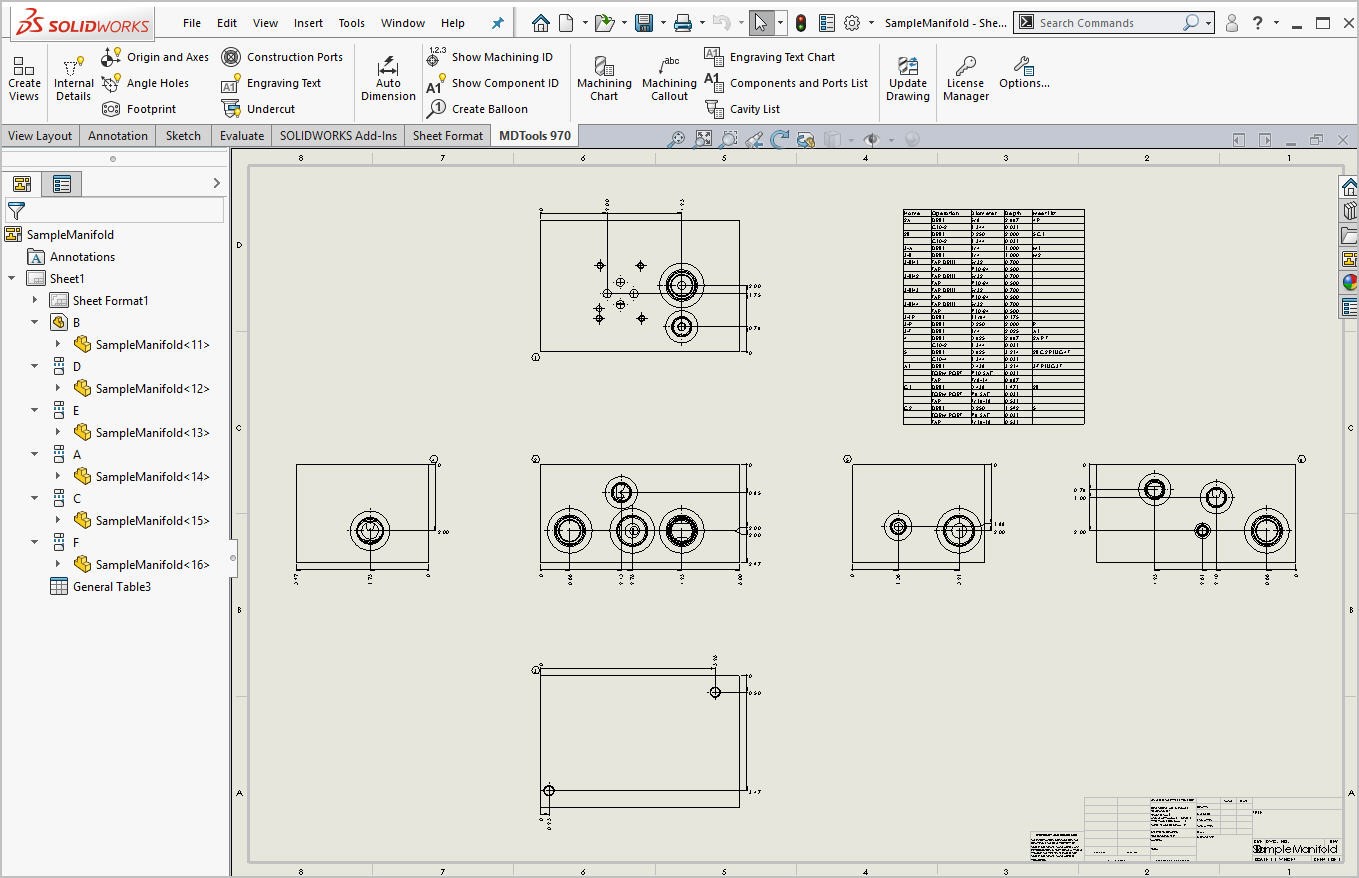Pin the menu bar with pushpin
The image size is (1359, 878).
(497, 23)
